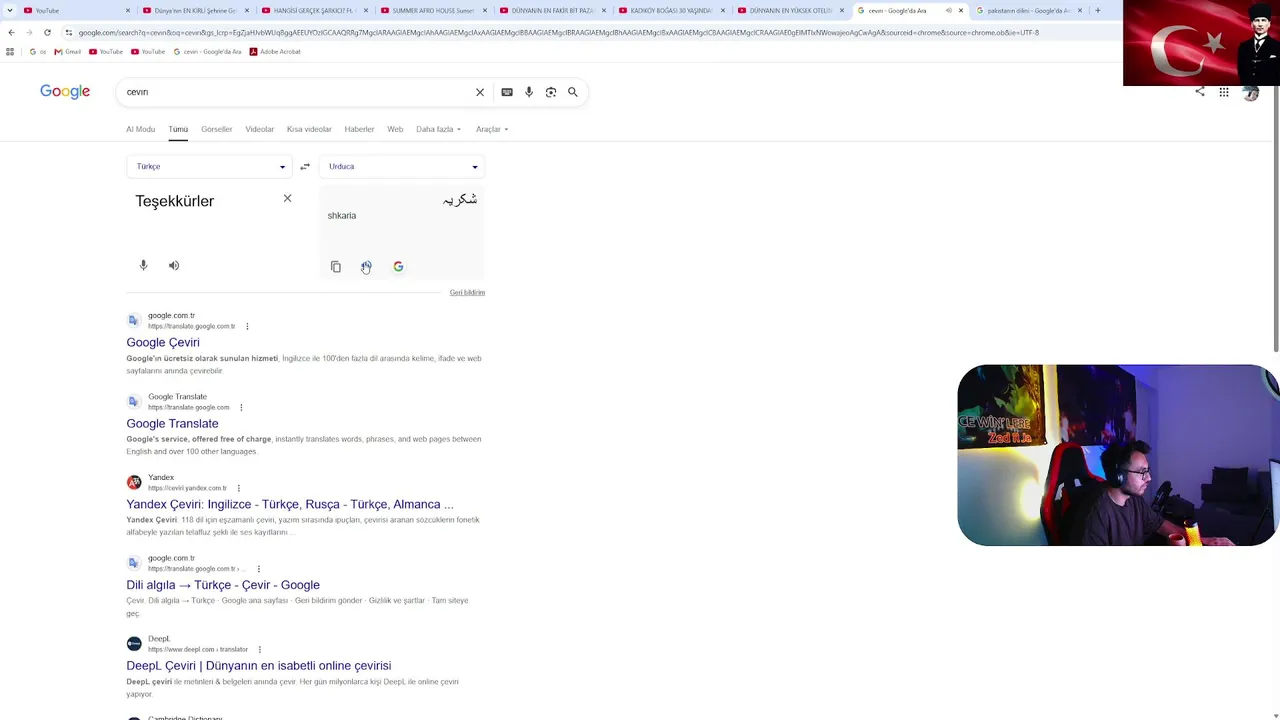Screen dimensions: 1280x720
Task: Open the on-screen keyboard input tool
Action: click(507, 92)
